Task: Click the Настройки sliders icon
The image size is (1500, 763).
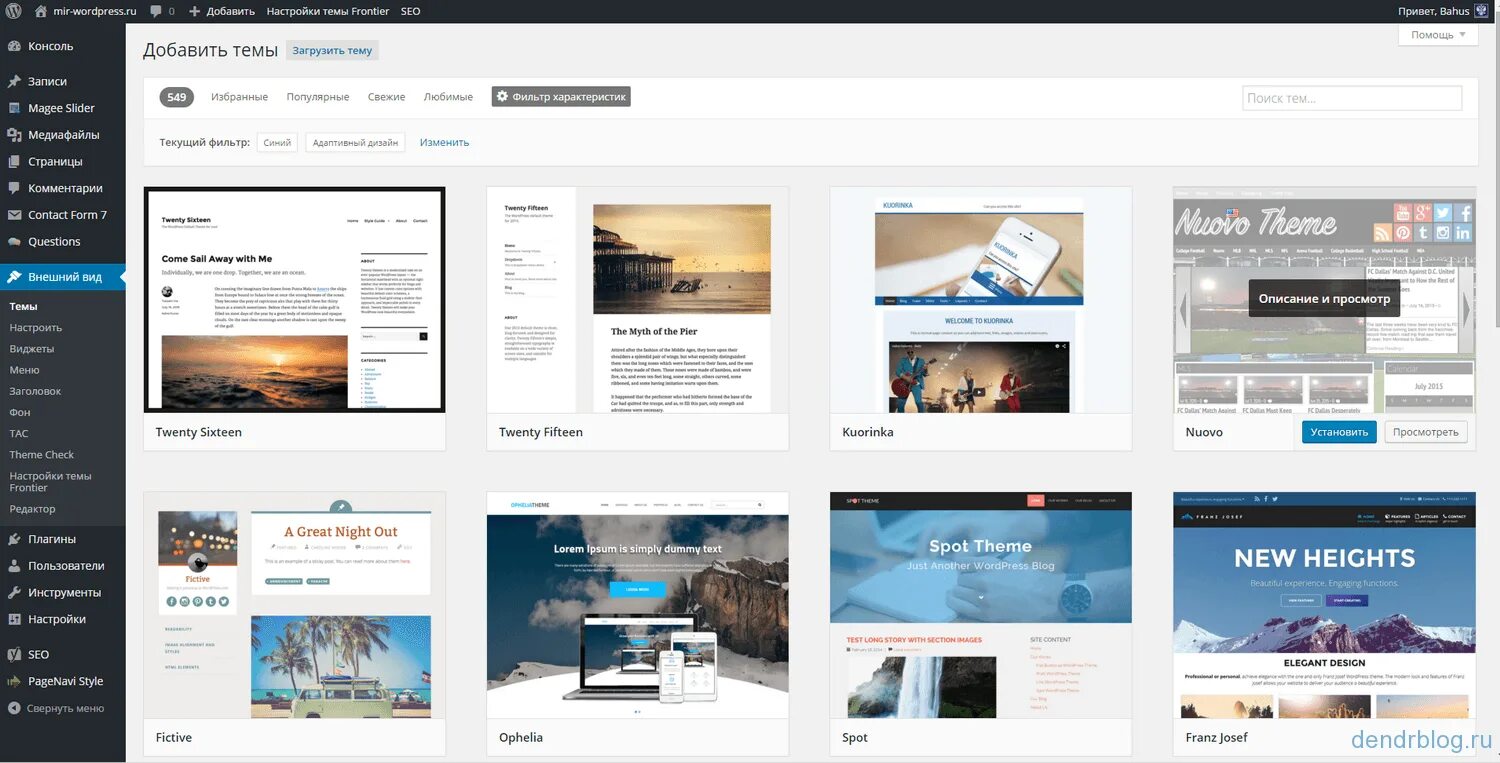Action: (x=14, y=619)
